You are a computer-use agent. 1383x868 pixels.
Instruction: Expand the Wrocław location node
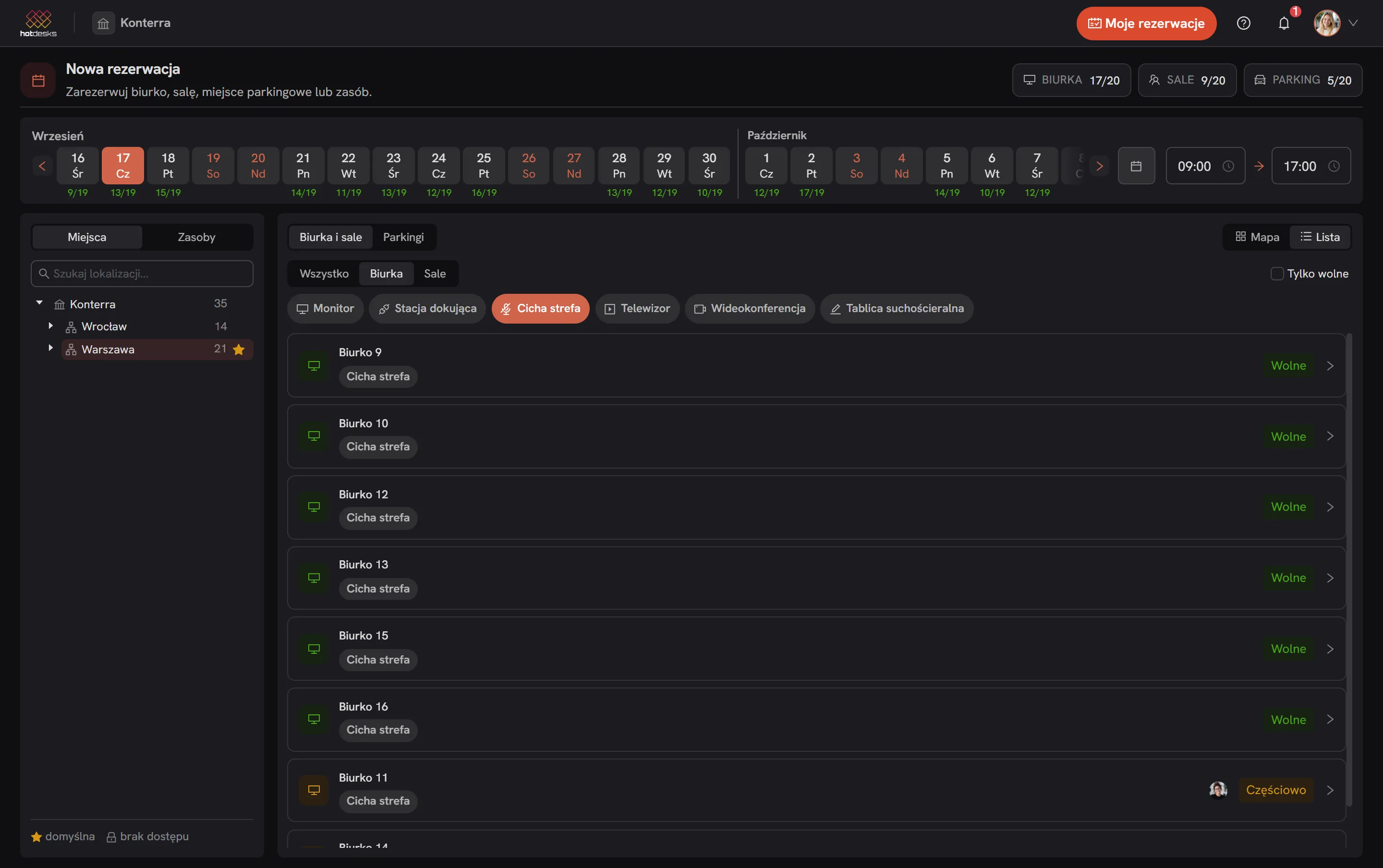(x=50, y=325)
